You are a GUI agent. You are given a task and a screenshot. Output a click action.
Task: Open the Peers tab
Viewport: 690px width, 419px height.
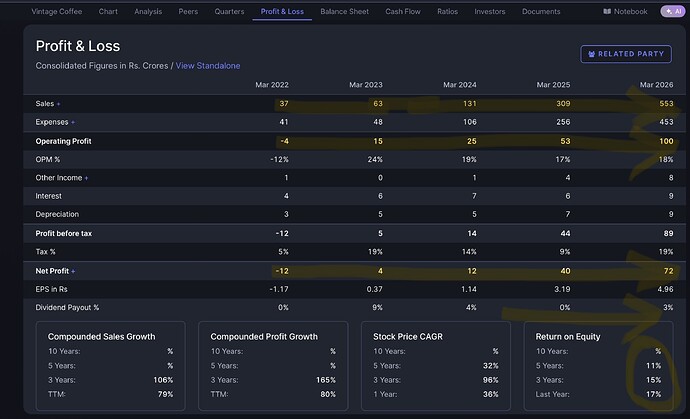(x=188, y=11)
